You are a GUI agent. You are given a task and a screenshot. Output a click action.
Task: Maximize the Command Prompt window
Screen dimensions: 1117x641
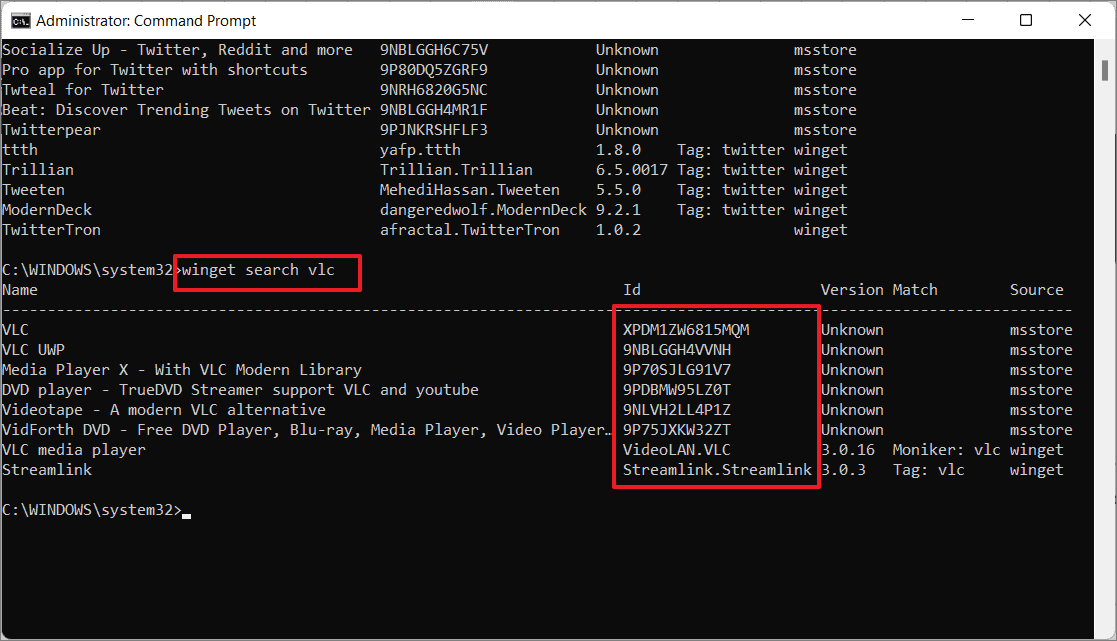click(x=1026, y=20)
